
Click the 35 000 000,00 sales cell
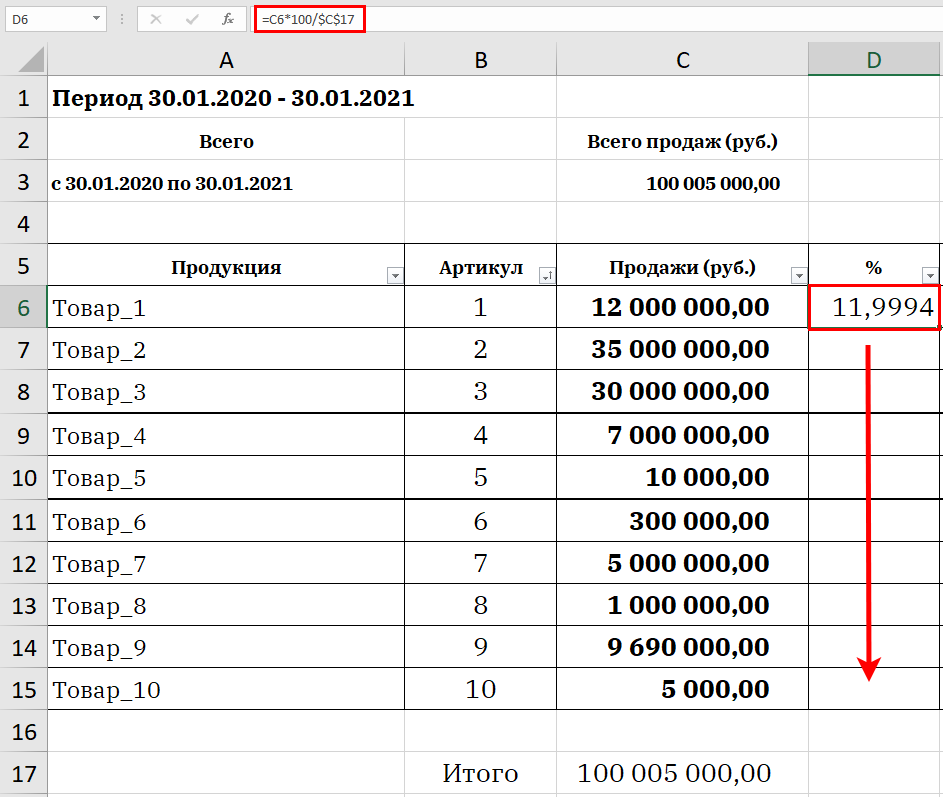pos(682,350)
